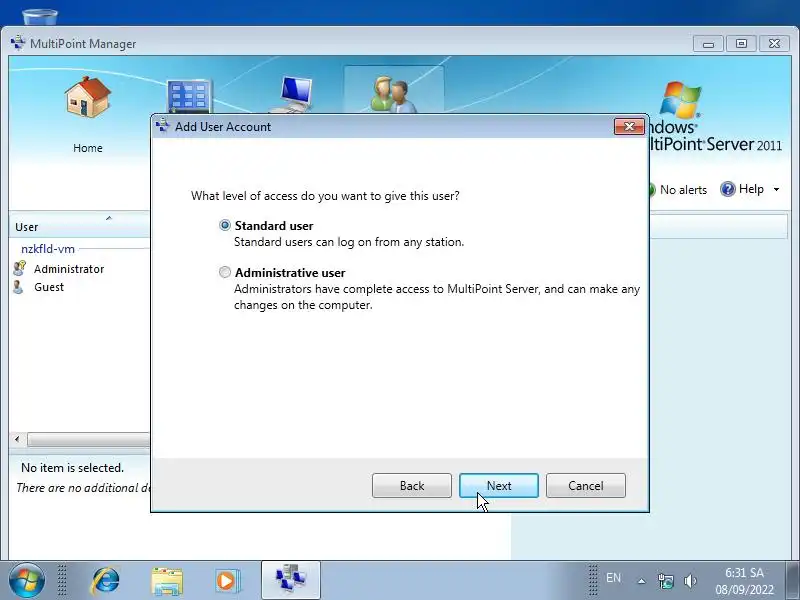Image resolution: width=800 pixels, height=600 pixels.
Task: Click the left scroll arrow in user list
Action: tap(17, 439)
